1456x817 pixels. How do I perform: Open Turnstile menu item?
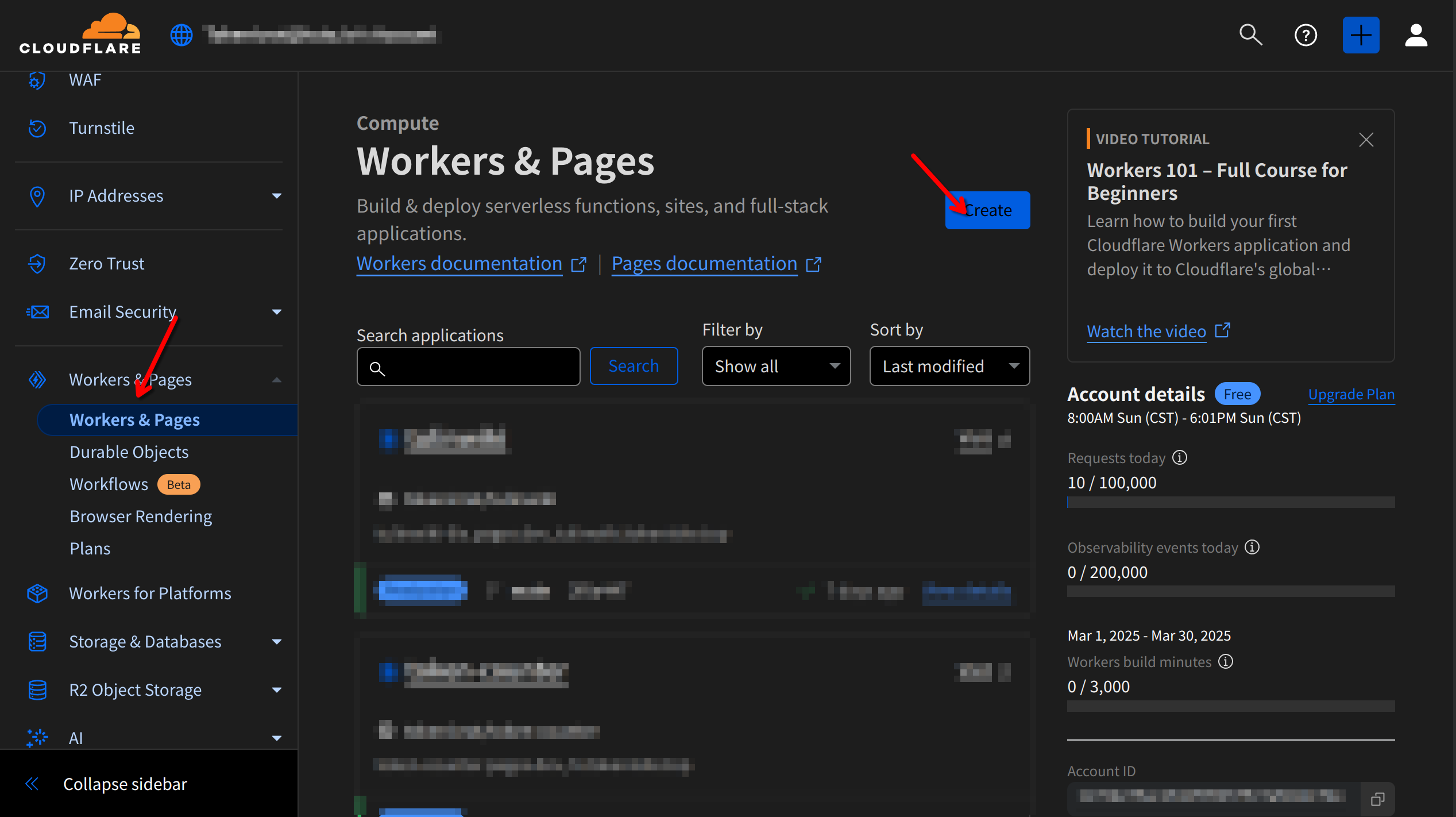102,128
